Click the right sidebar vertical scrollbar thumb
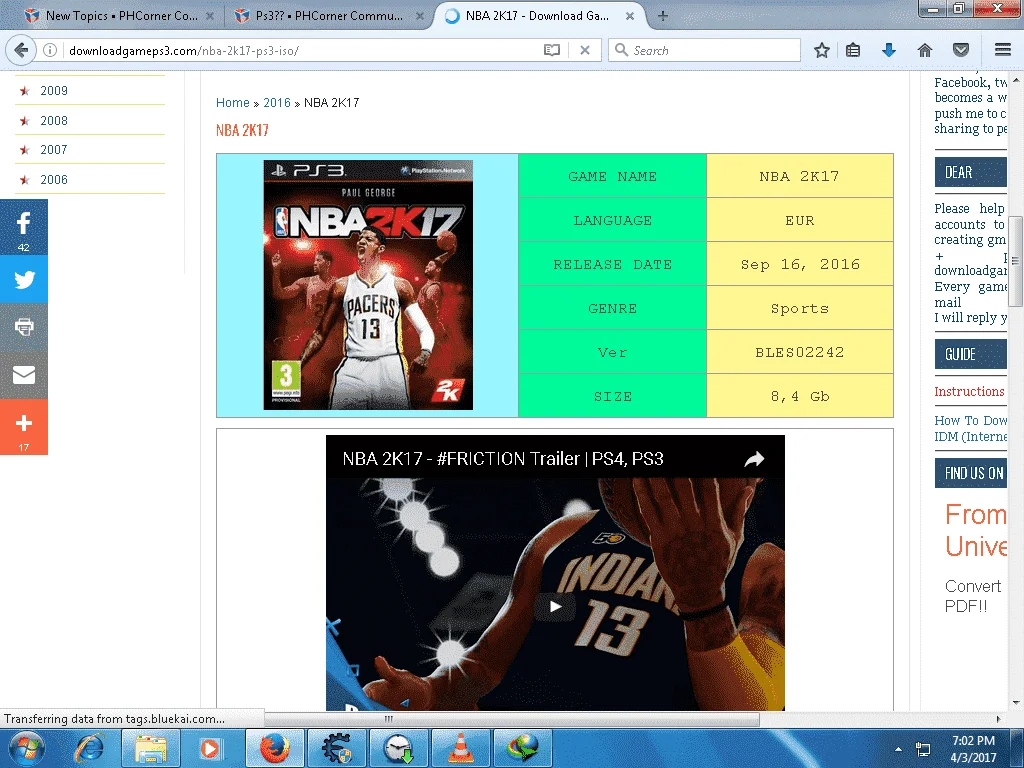The image size is (1024, 768). pos(1016,261)
